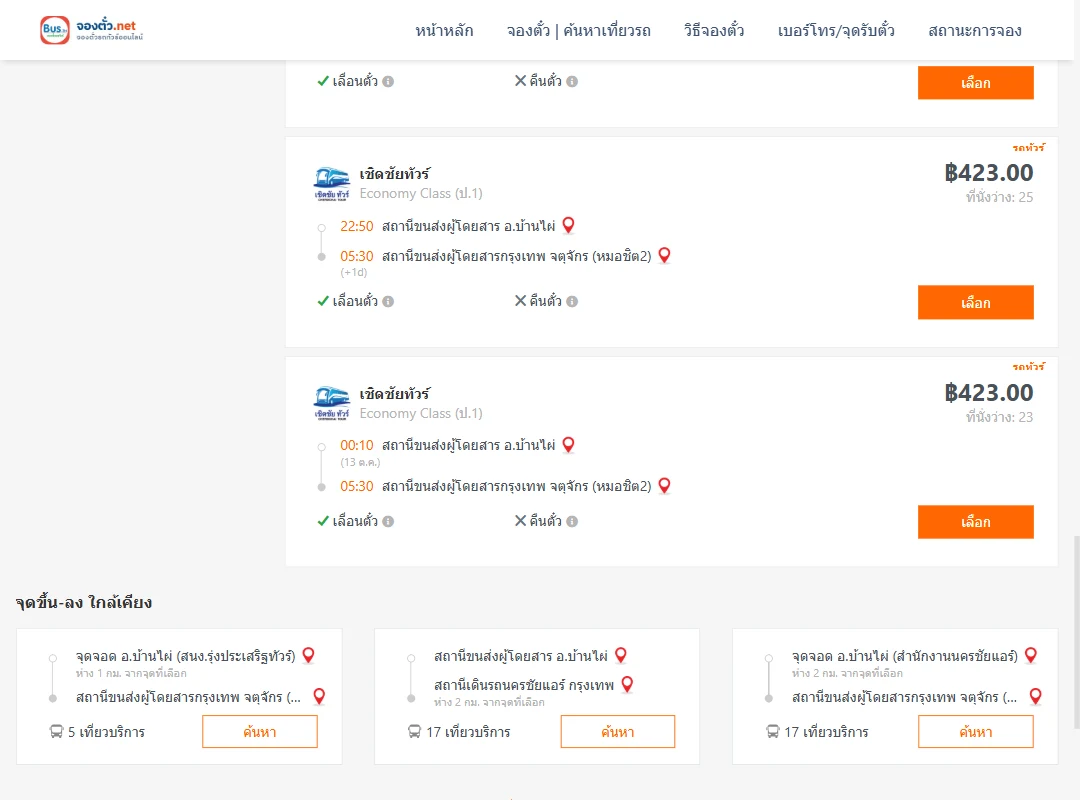
Task: Select the 00:10 departure trip with เลือก
Action: coord(975,522)
